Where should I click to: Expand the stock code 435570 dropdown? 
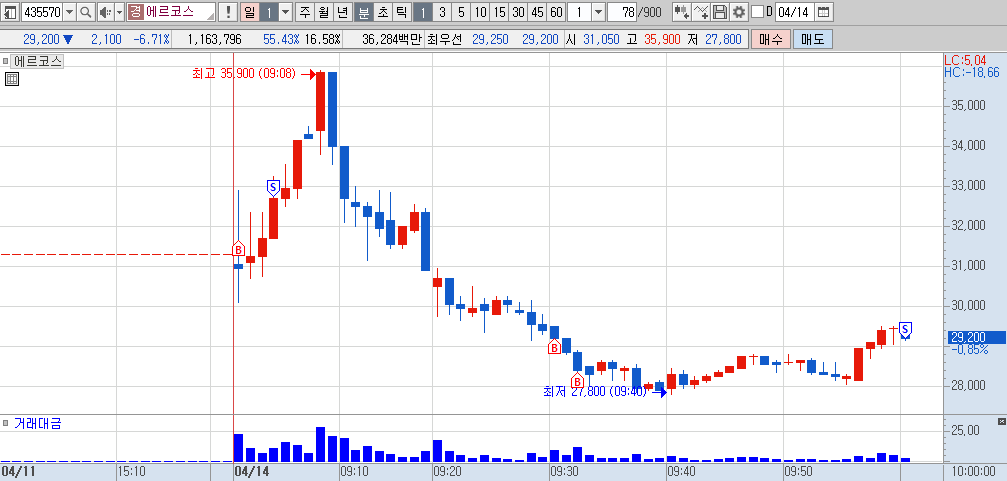click(69, 12)
